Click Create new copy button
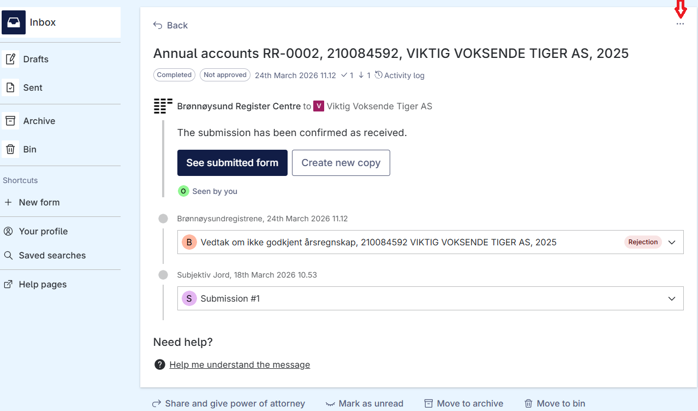The height and width of the screenshot is (411, 698). [x=341, y=163]
